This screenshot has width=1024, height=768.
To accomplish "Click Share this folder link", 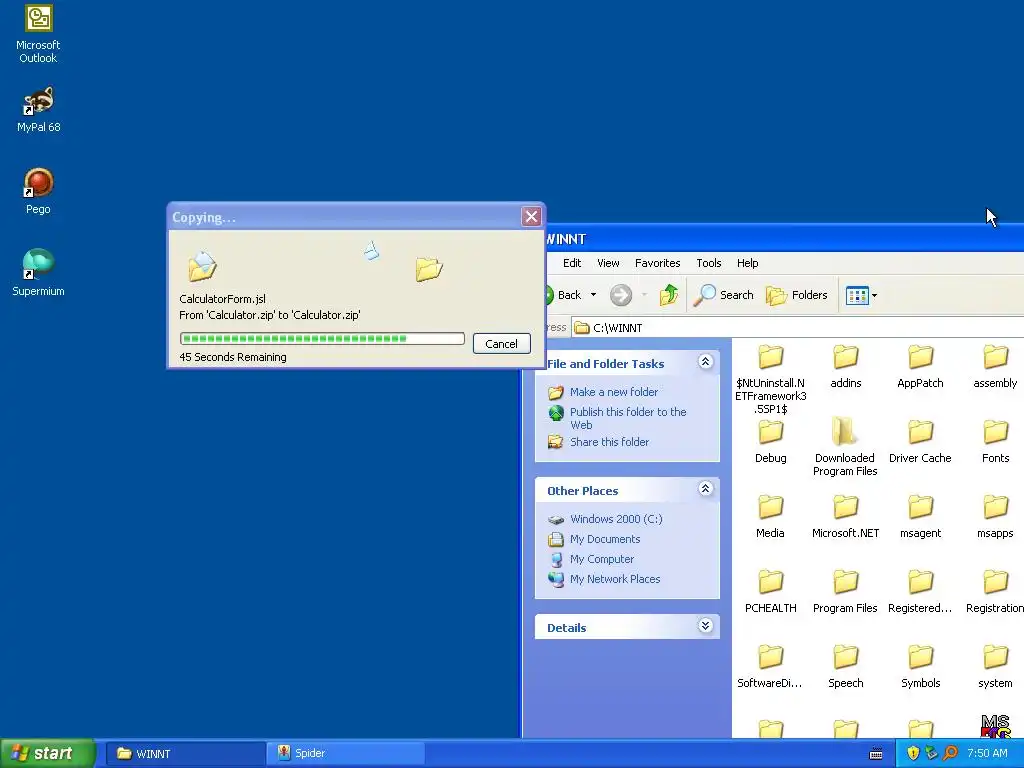I will pyautogui.click(x=609, y=442).
